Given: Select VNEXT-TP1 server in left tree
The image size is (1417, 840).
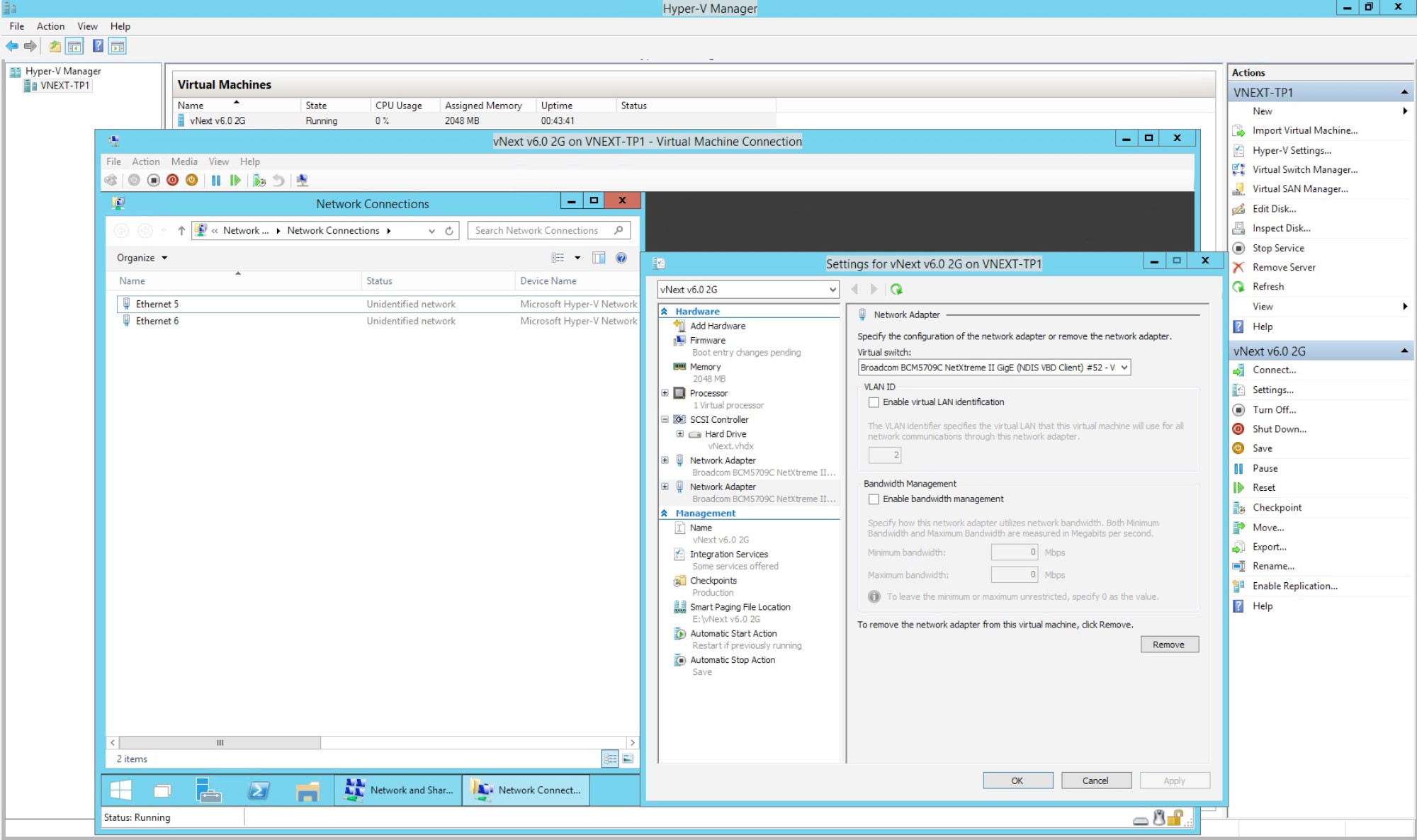Looking at the screenshot, I should click(64, 86).
